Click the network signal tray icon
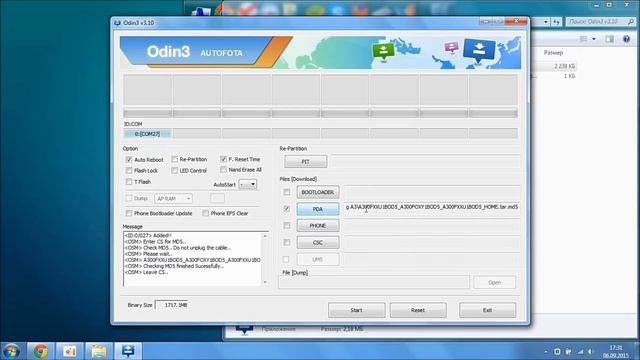 (x=580, y=351)
